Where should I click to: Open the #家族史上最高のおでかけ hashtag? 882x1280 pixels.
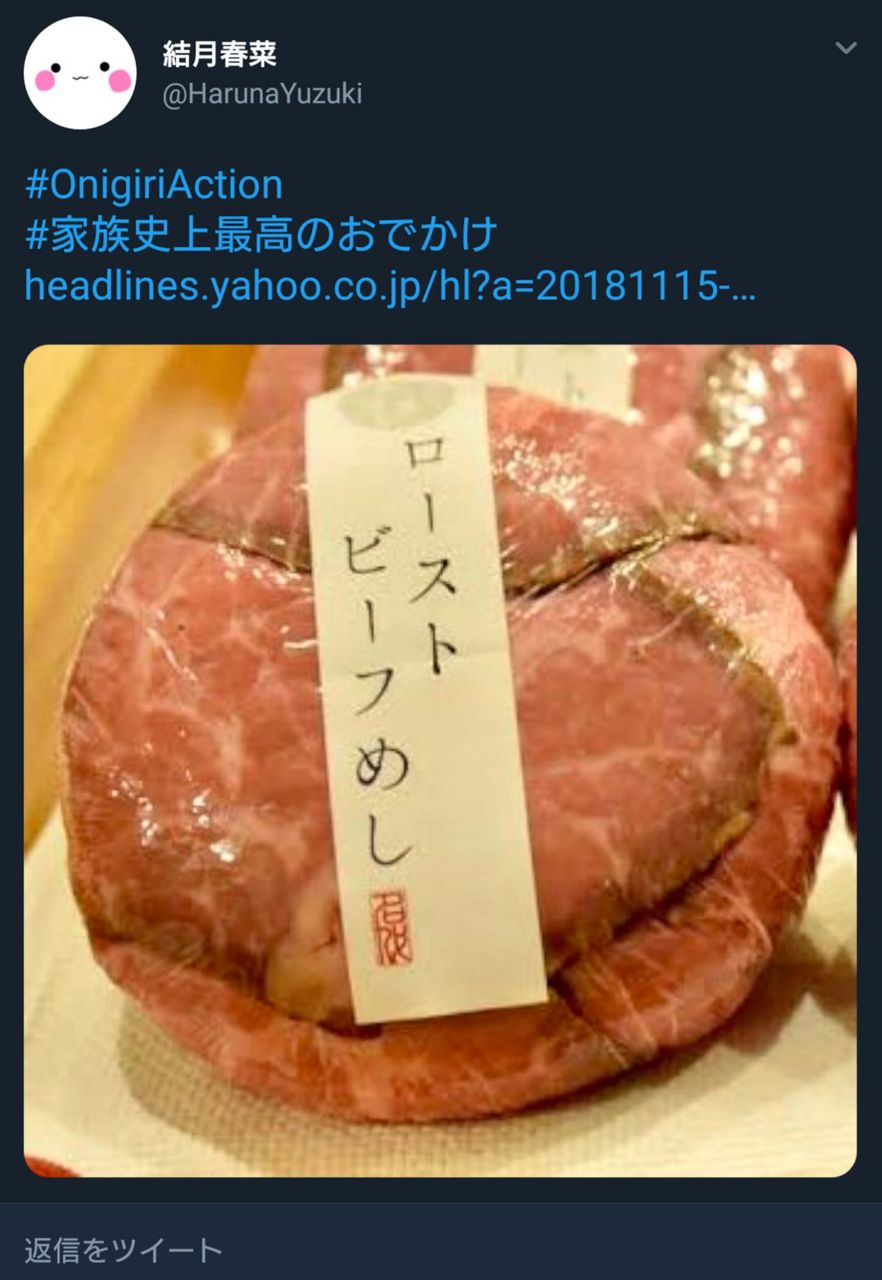click(261, 237)
